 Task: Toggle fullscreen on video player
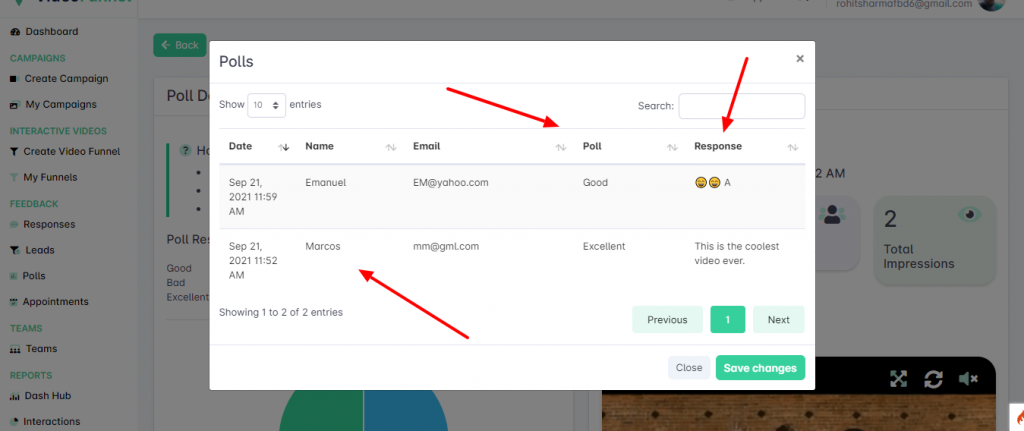(899, 379)
